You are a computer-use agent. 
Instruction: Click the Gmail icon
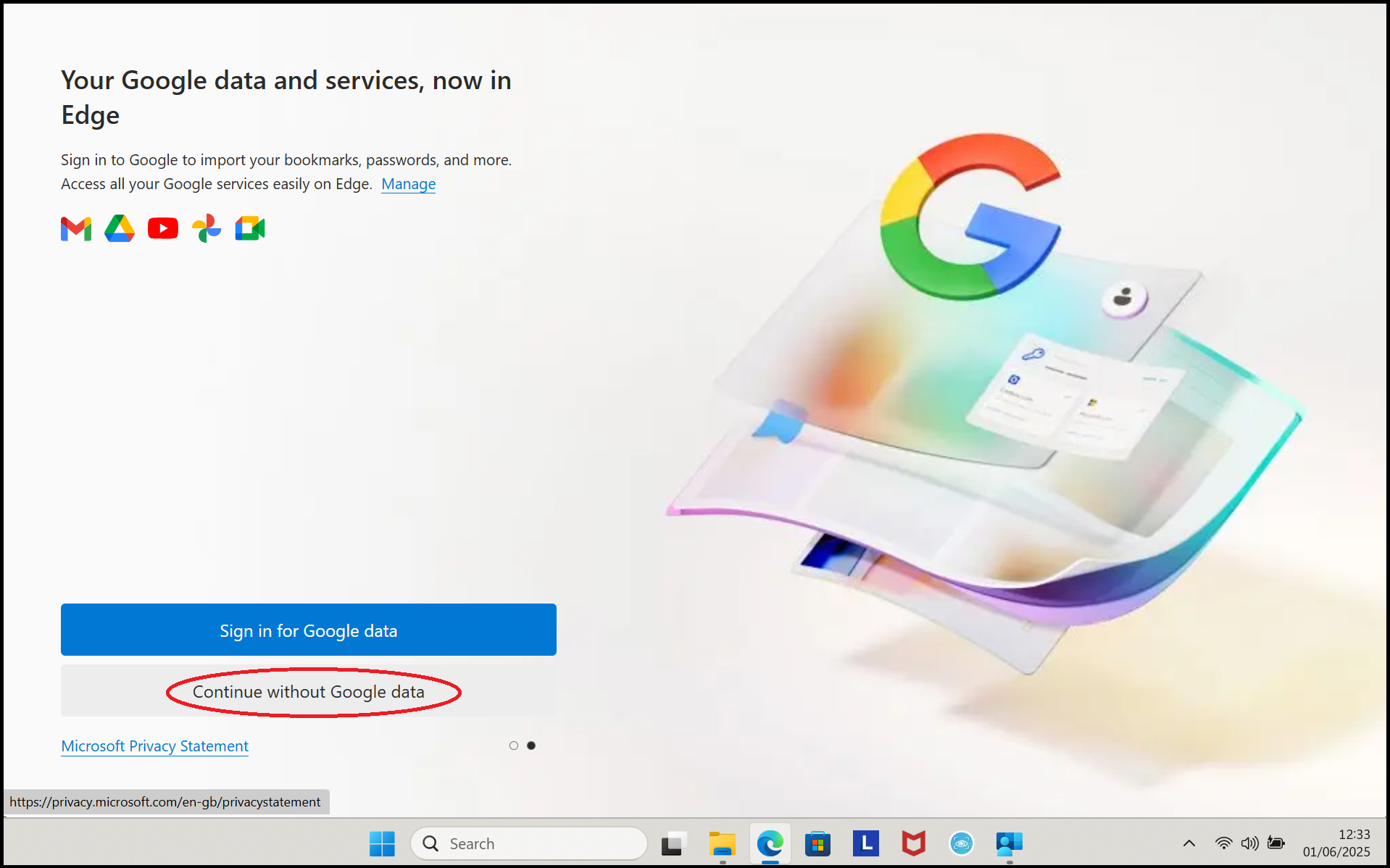point(76,229)
